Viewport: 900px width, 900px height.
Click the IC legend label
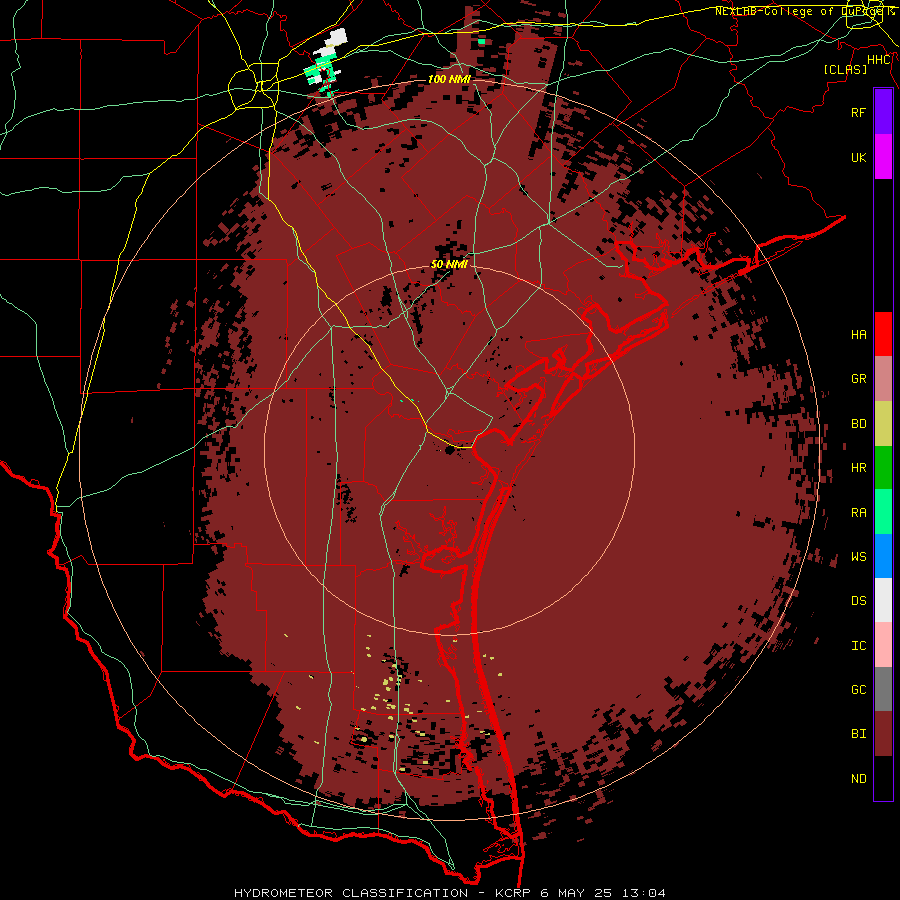[858, 646]
